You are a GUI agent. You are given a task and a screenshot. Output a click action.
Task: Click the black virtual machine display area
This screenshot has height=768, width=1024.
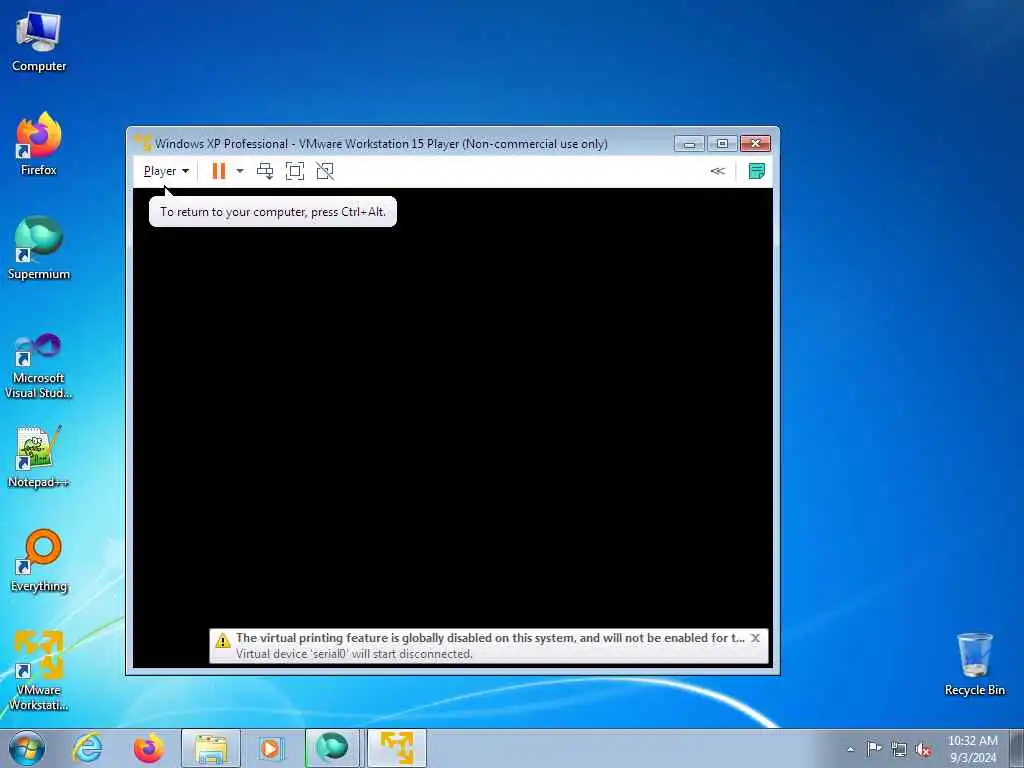coord(453,428)
